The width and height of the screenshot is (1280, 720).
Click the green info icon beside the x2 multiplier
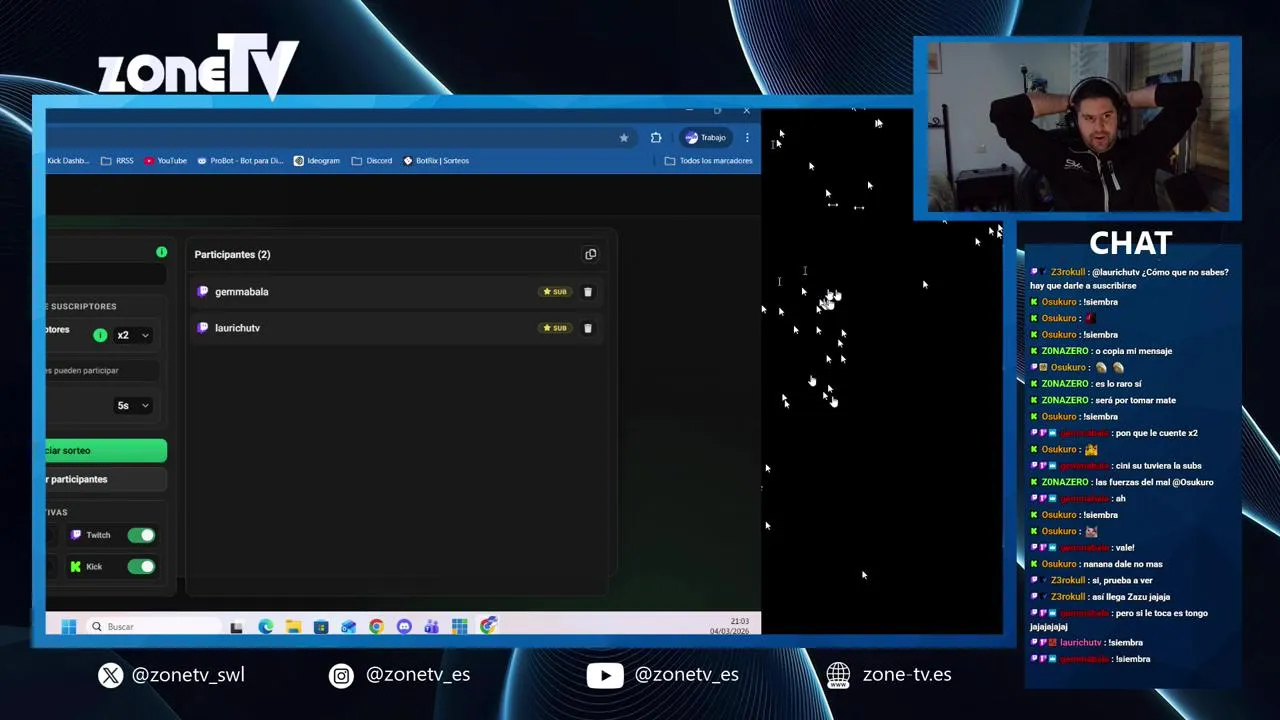coord(100,335)
